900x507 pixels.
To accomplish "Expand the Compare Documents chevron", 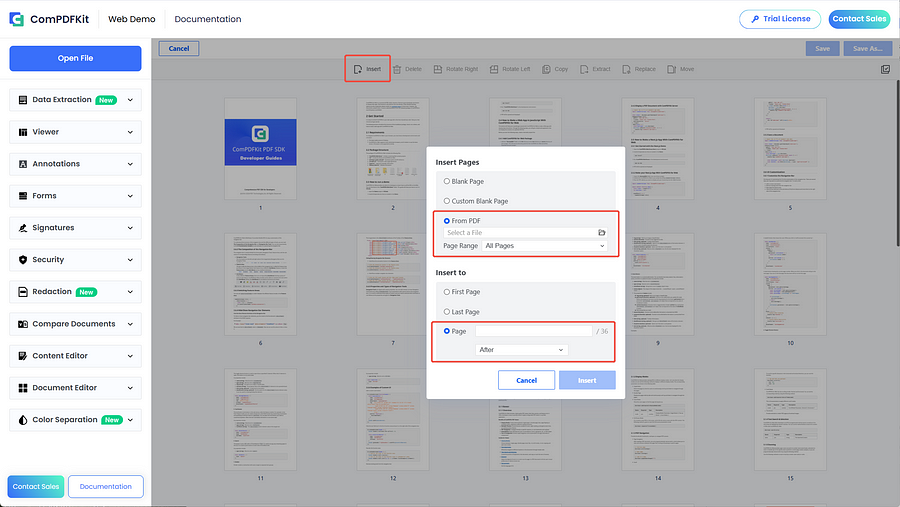I will [x=130, y=324].
